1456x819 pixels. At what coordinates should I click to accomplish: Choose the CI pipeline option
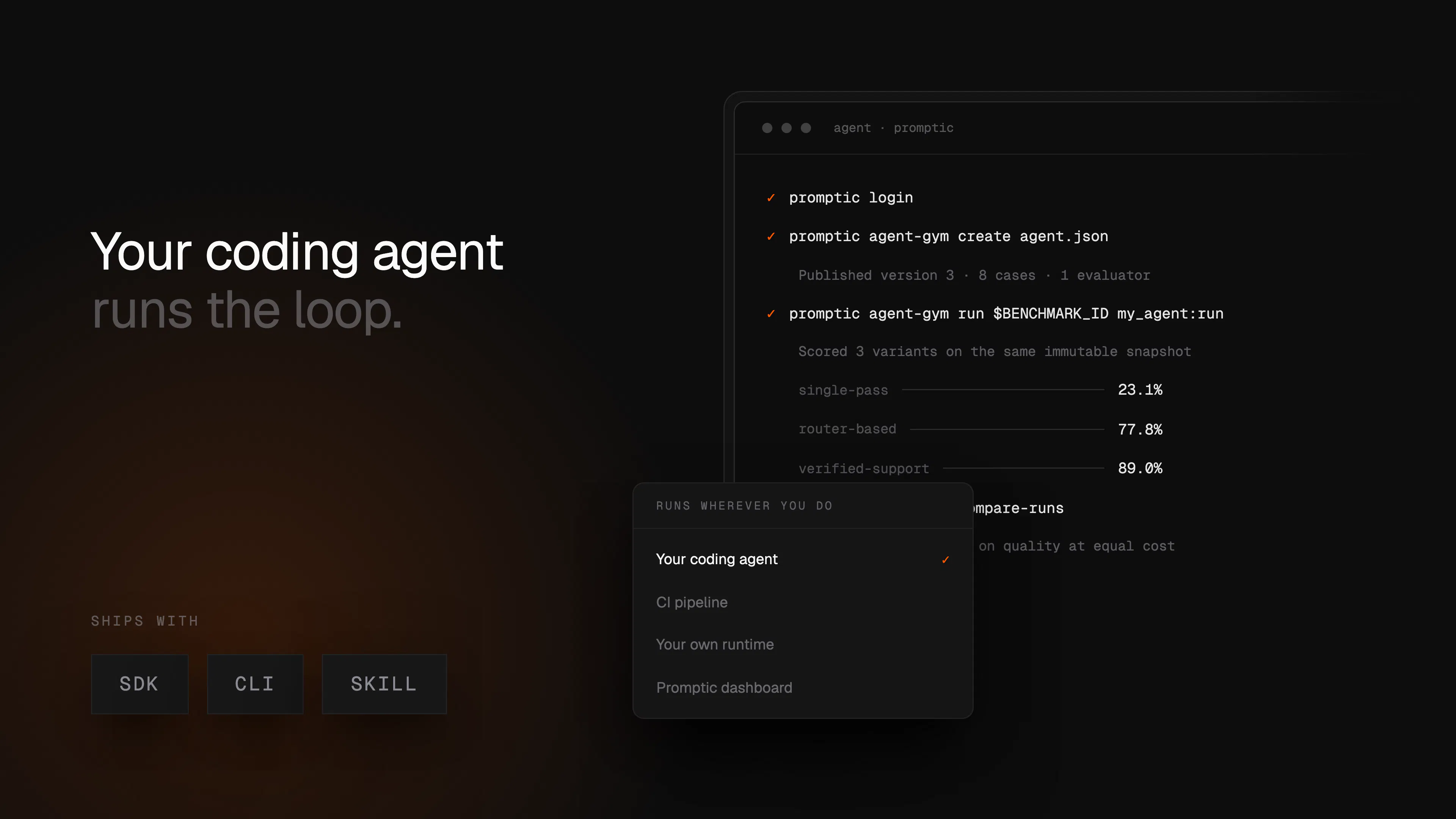tap(803, 602)
